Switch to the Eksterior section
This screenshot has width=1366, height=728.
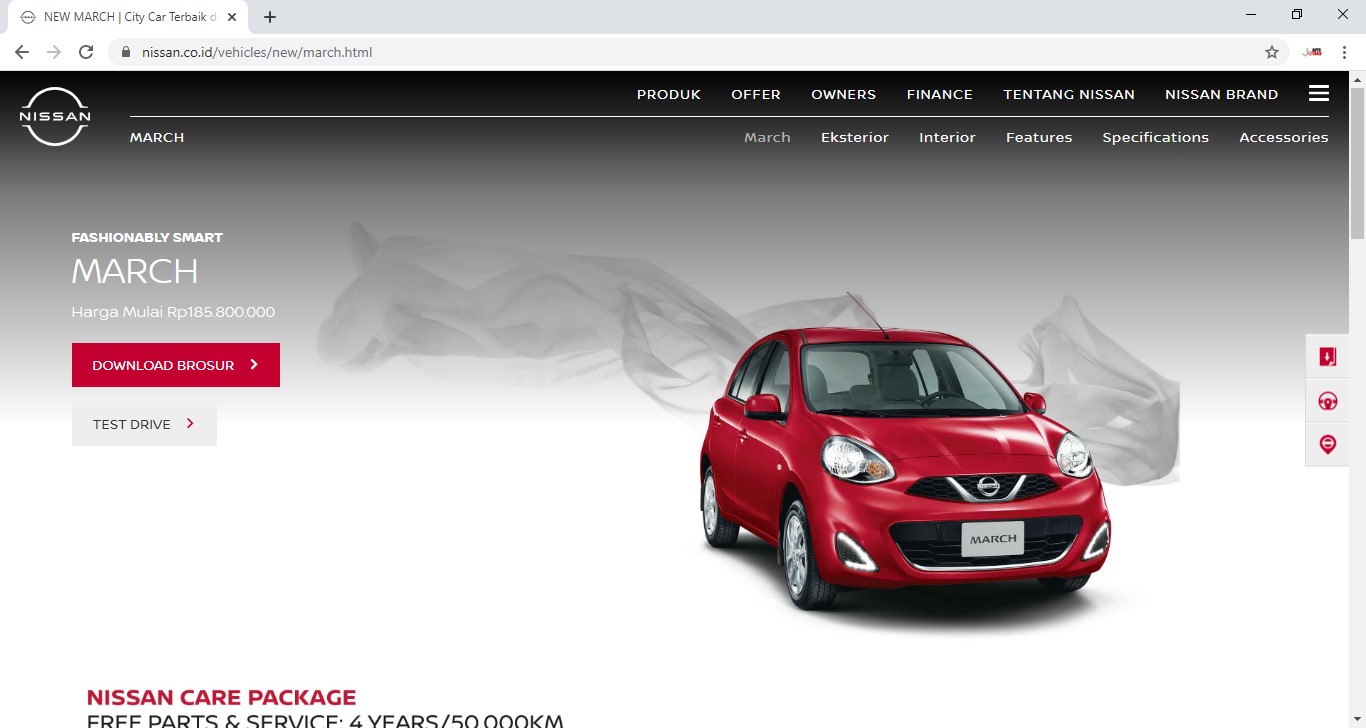tap(854, 137)
